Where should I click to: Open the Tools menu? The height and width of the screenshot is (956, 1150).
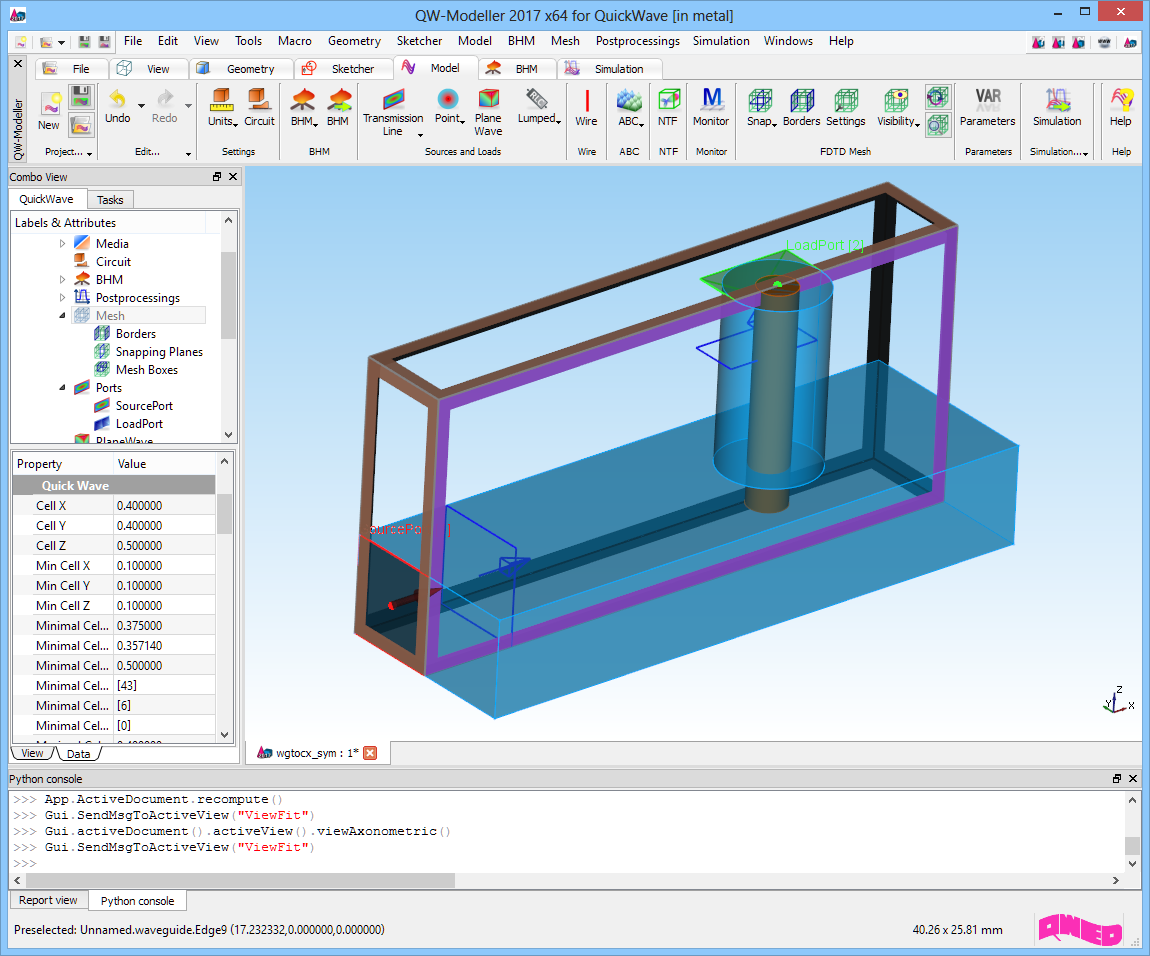(x=248, y=41)
